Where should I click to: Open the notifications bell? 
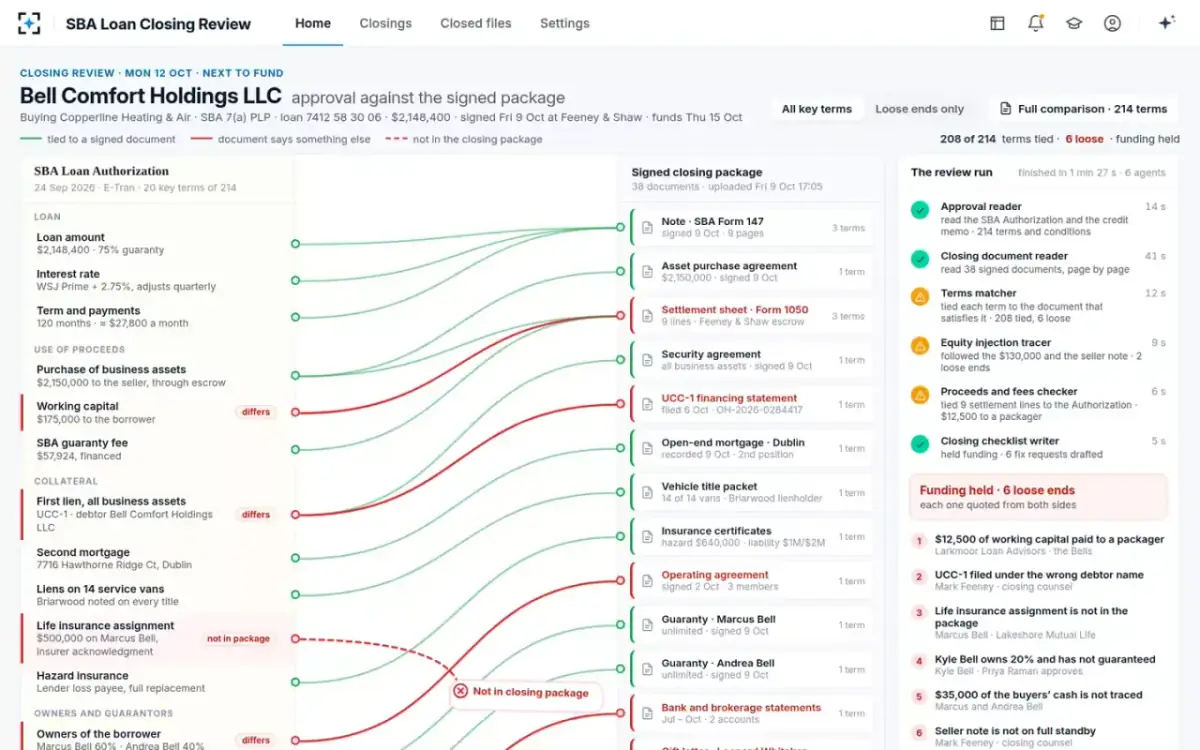coord(1035,23)
